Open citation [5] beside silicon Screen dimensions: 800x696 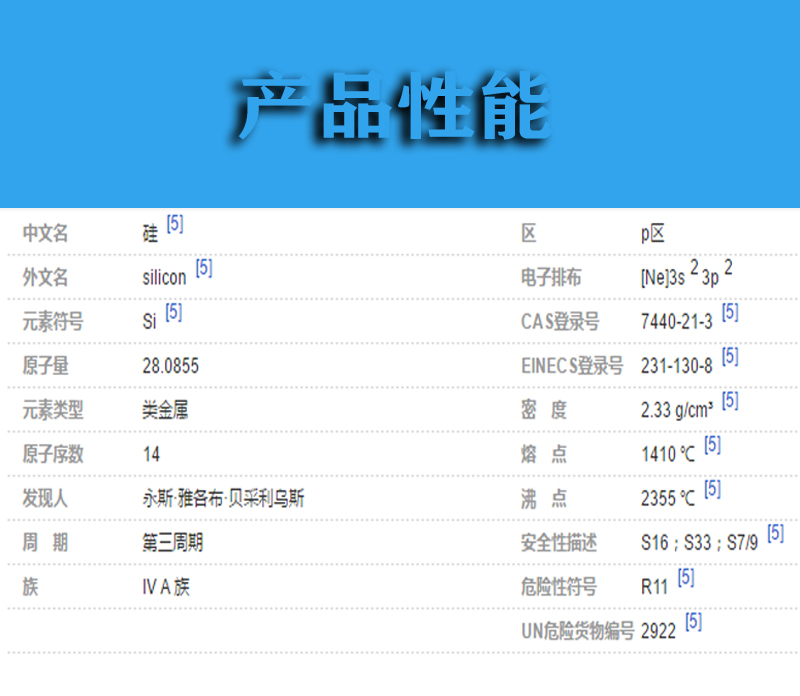pyautogui.click(x=204, y=269)
